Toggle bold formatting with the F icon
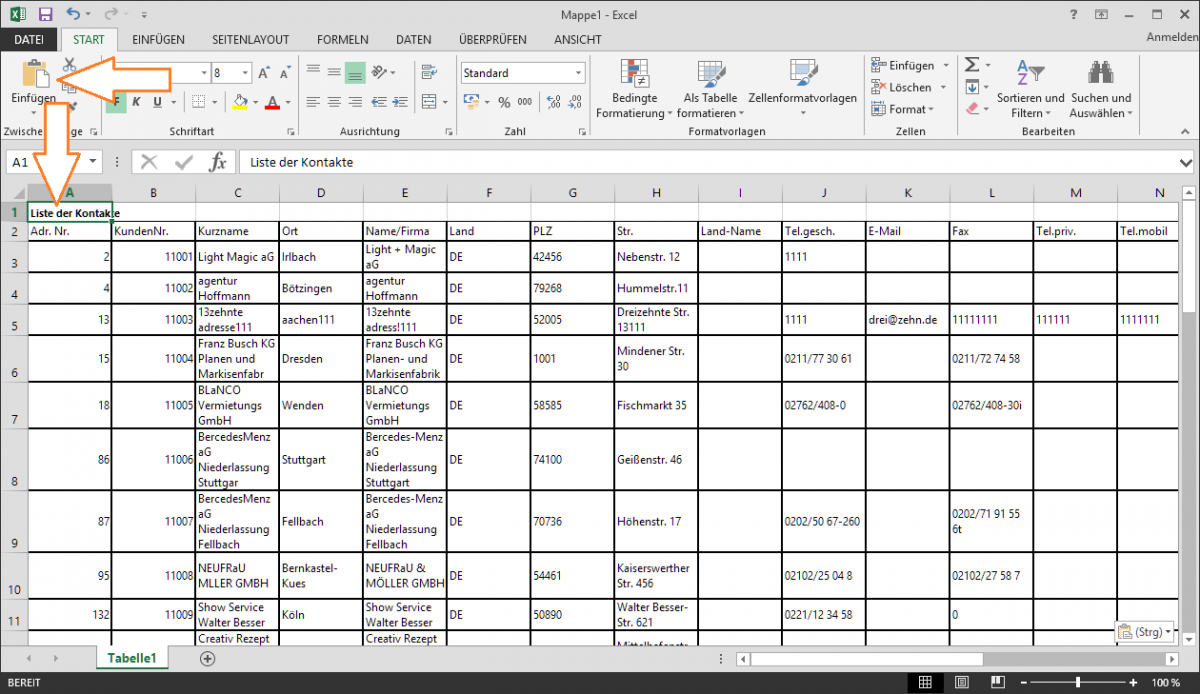Viewport: 1200px width, 694px height. pyautogui.click(x=115, y=103)
